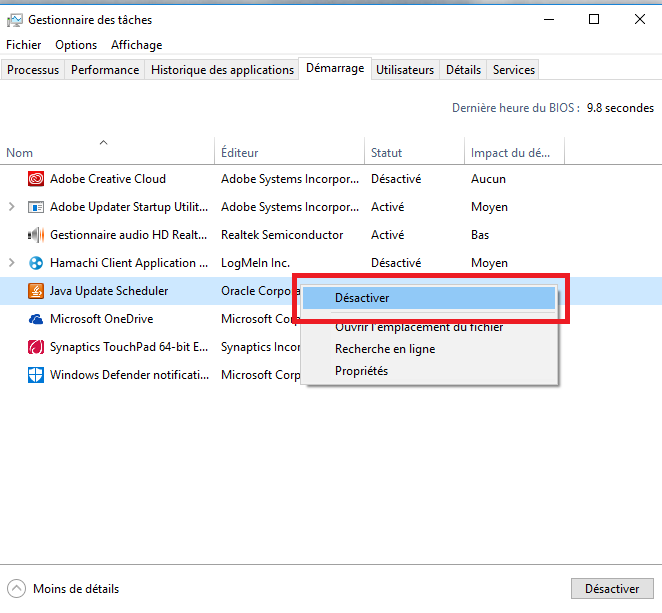Open the Détails tab

click(x=463, y=70)
